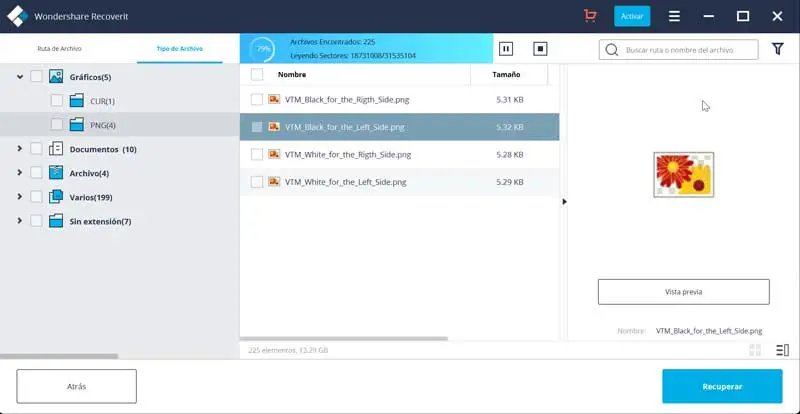Check the Varios(199) checkbox
The width and height of the screenshot is (800, 414).
[x=36, y=197]
